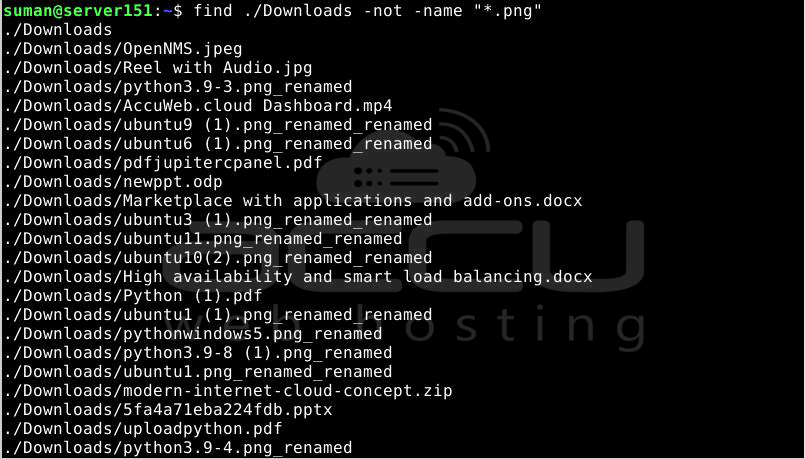Select the ubuntu11.png_renamed_renamed line
The height and width of the screenshot is (459, 805).
click(203, 239)
